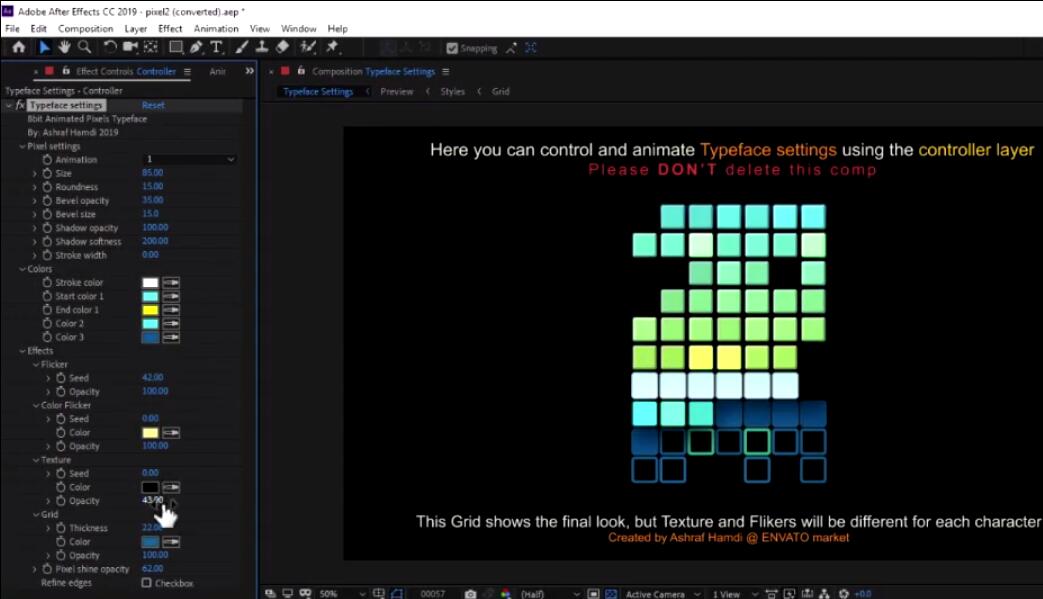Select the Roto Brush tool
Viewport: 1043px width, 599px height.
click(307, 47)
